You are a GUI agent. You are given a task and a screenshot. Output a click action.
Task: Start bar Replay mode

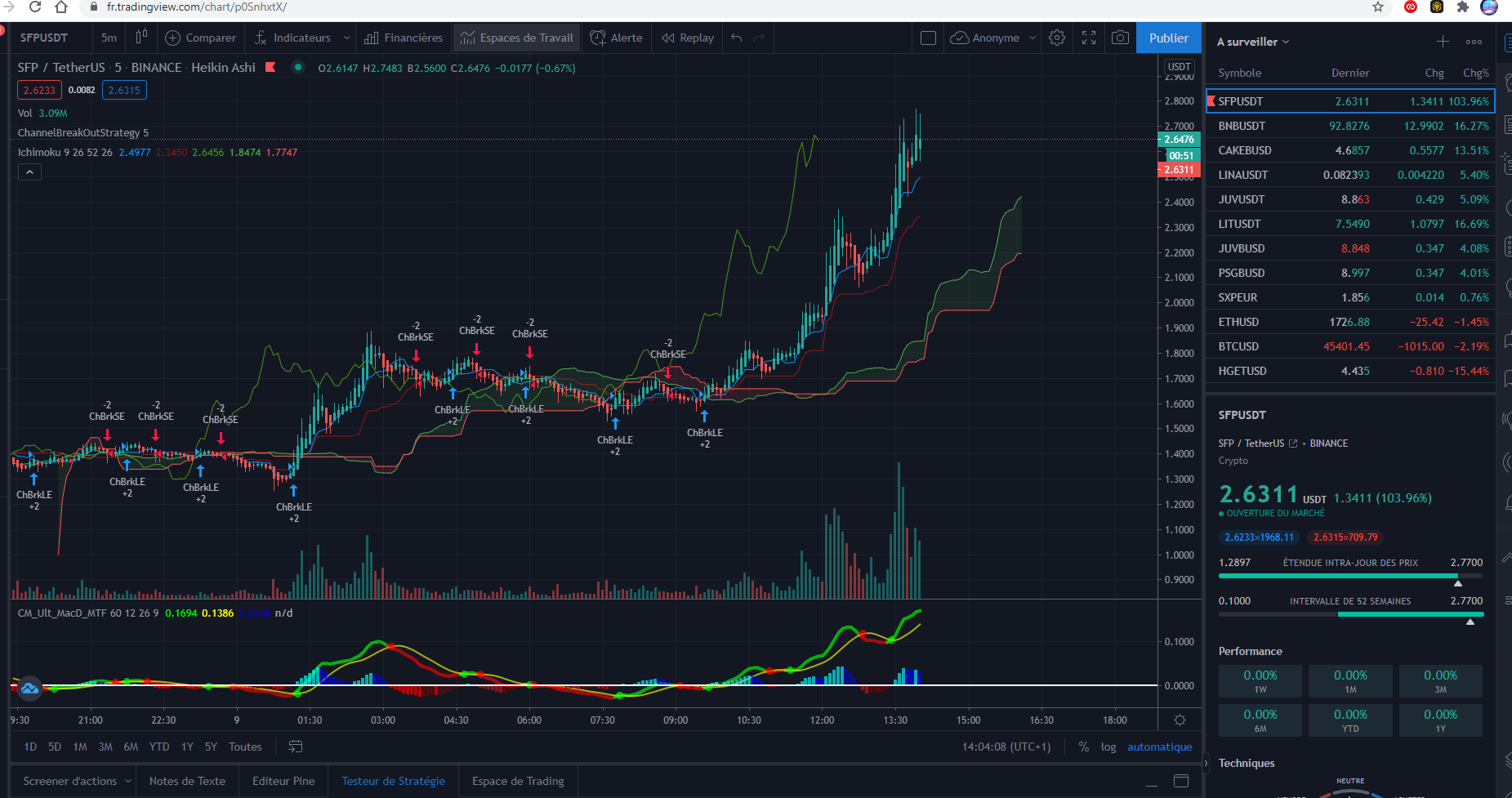point(688,38)
